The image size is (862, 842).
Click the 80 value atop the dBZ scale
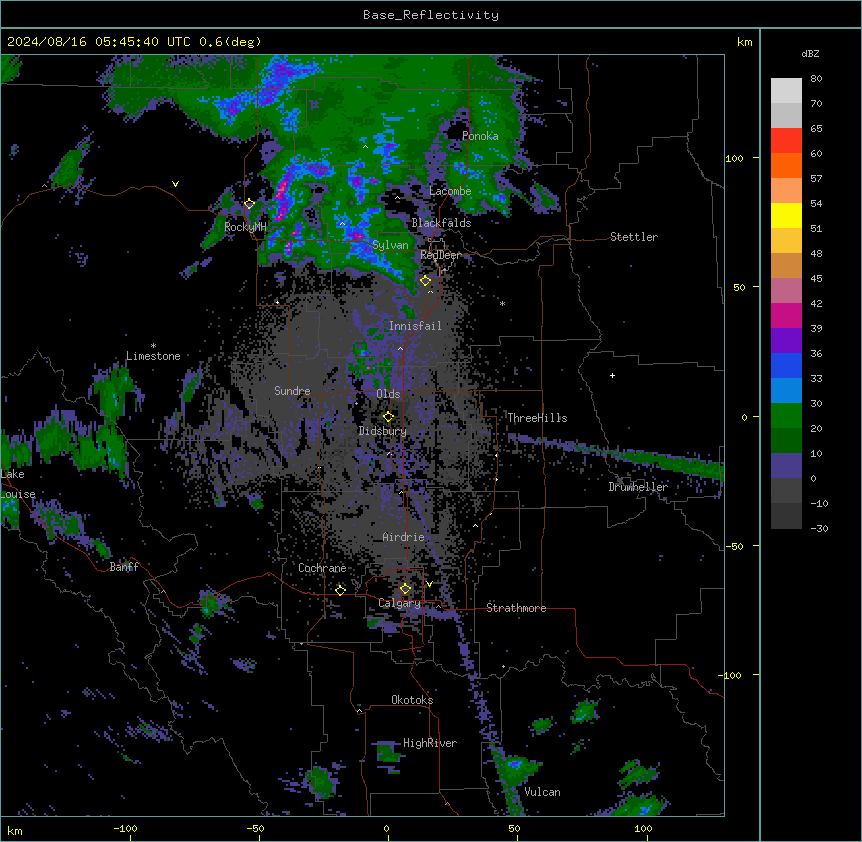(x=816, y=79)
